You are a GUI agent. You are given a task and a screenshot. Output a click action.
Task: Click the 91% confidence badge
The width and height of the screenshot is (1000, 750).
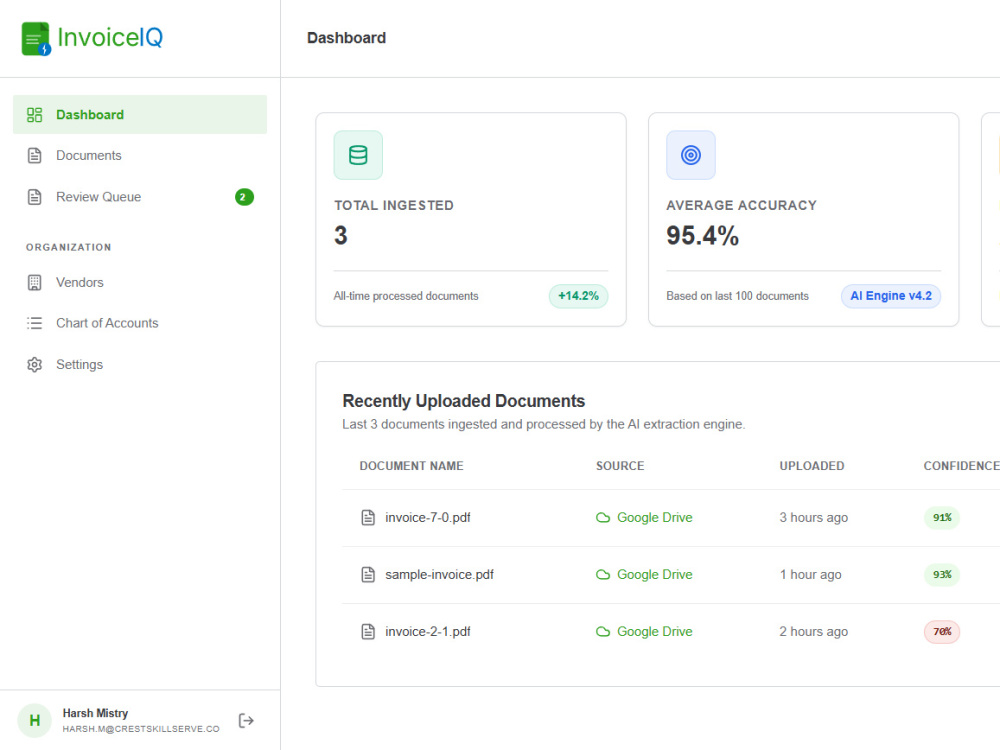pos(942,518)
